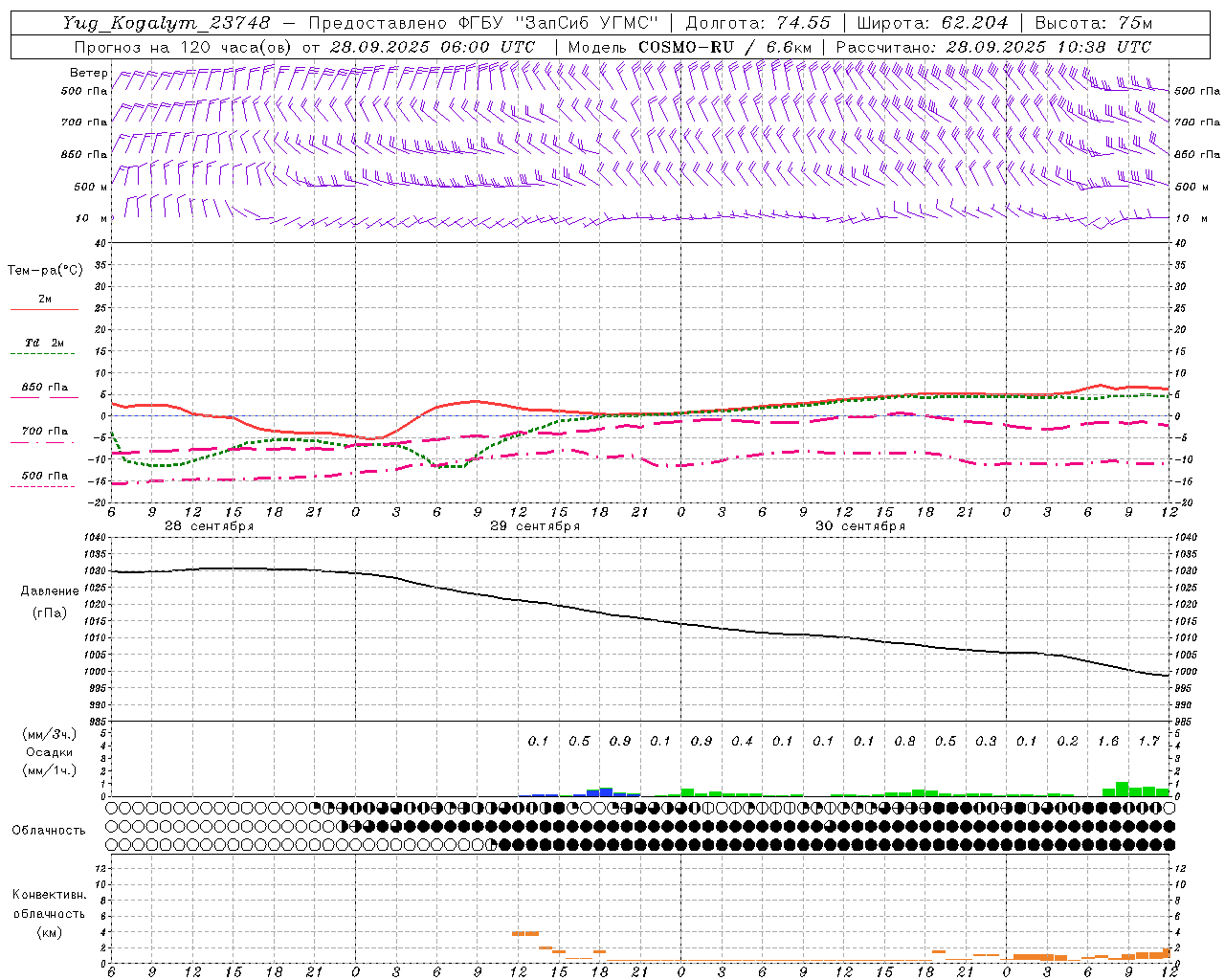
Task: Click the tallest blue precipitation bar
Action: 606,791
